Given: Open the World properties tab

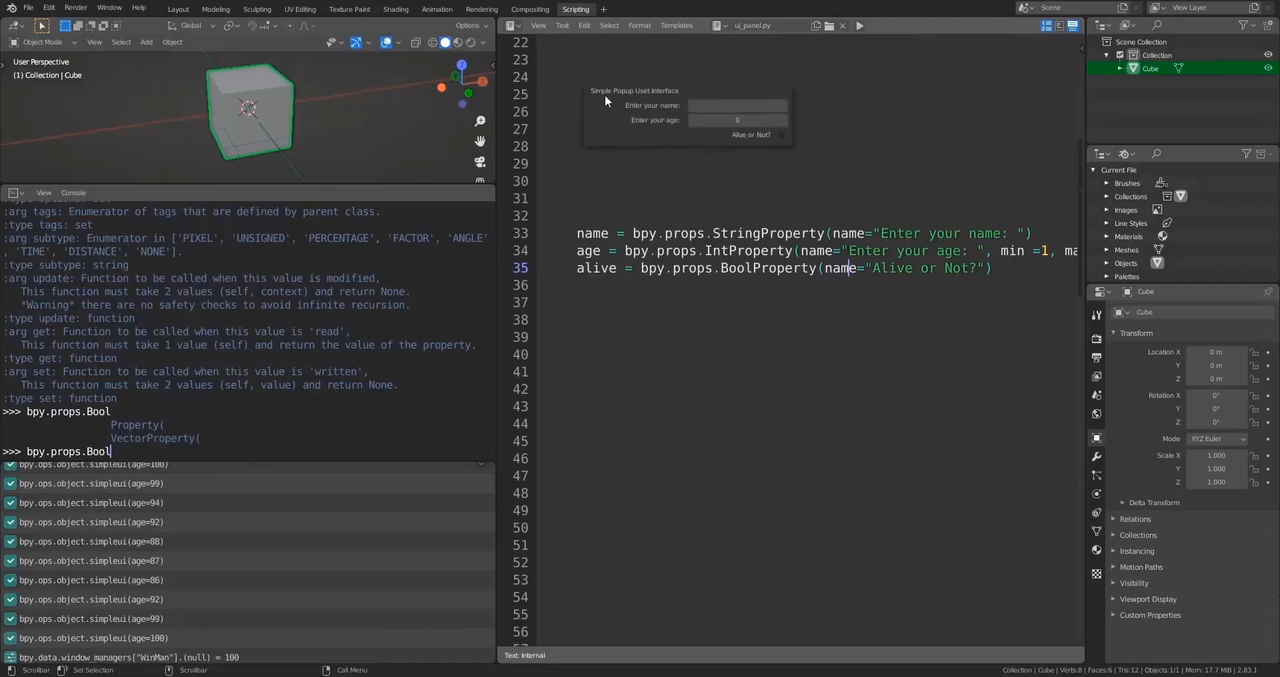Looking at the screenshot, I should tap(1097, 414).
